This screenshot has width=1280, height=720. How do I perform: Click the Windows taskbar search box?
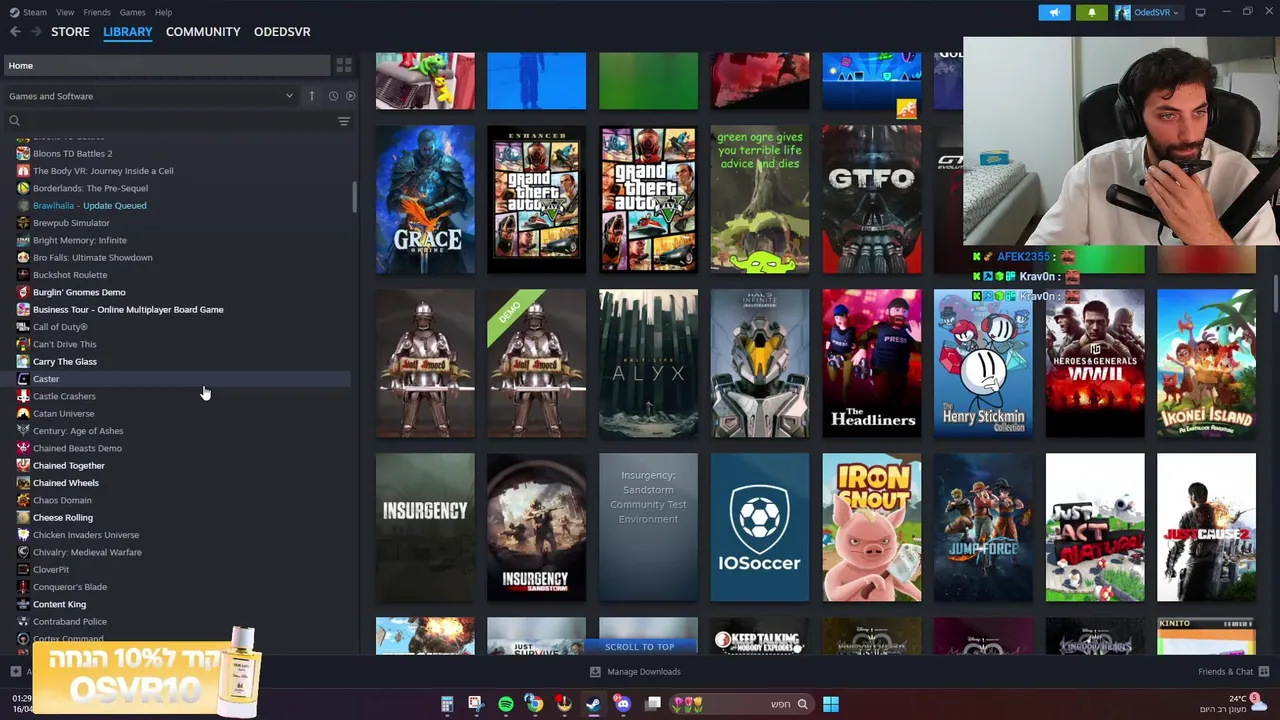click(x=741, y=704)
